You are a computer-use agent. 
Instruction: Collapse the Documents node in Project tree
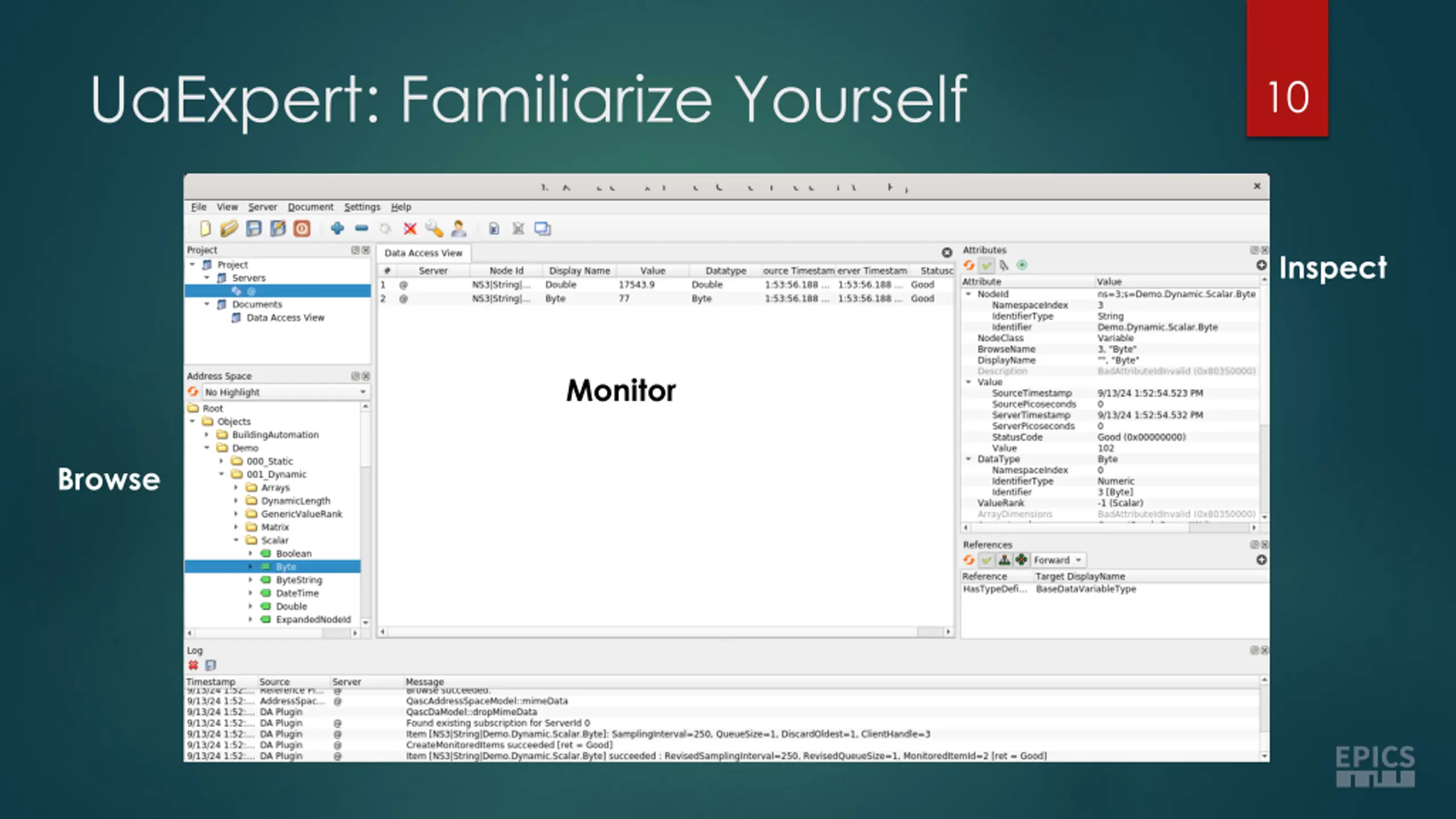coord(207,304)
